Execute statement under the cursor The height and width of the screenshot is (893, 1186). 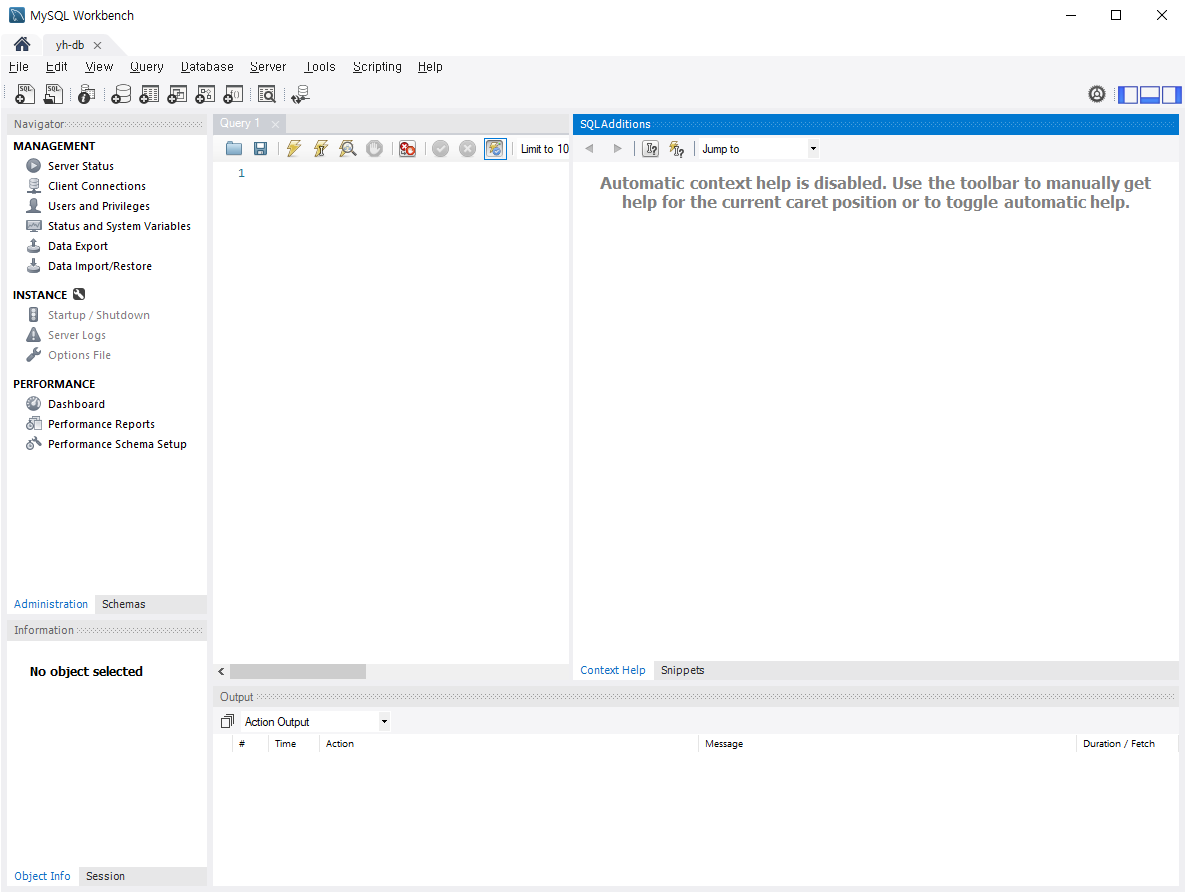tap(321, 149)
